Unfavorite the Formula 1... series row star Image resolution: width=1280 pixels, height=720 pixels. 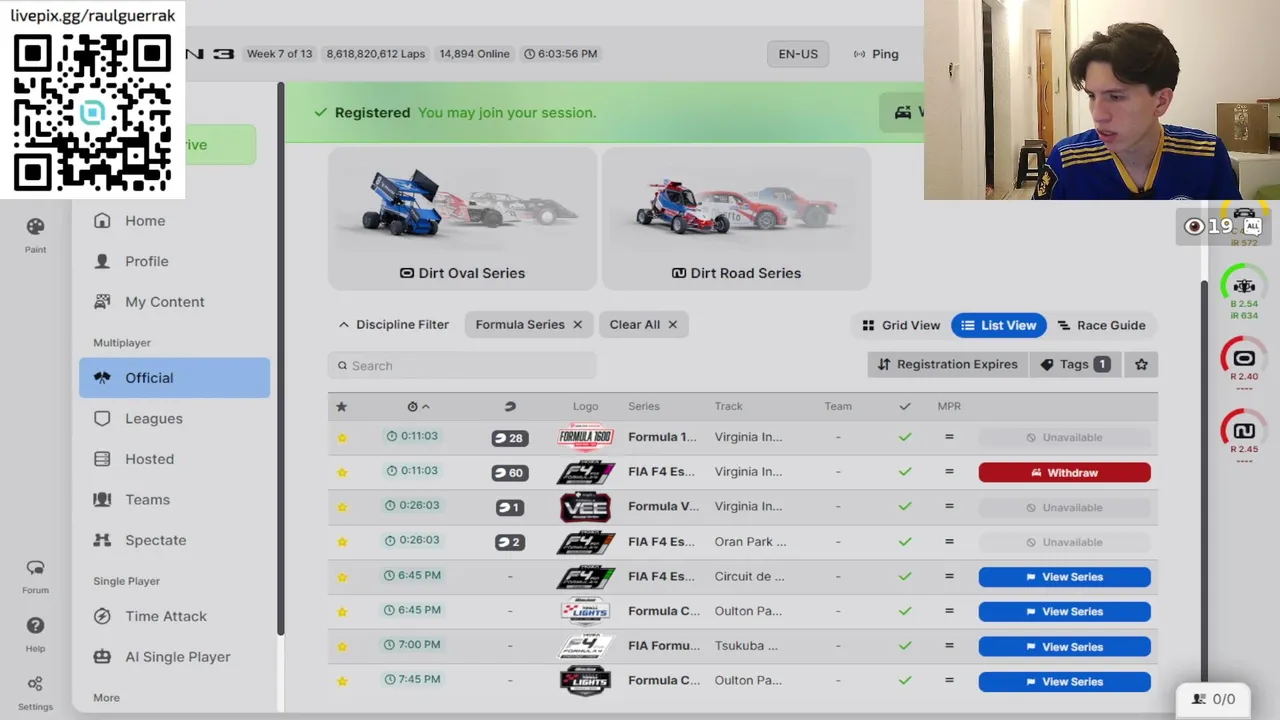(342, 438)
